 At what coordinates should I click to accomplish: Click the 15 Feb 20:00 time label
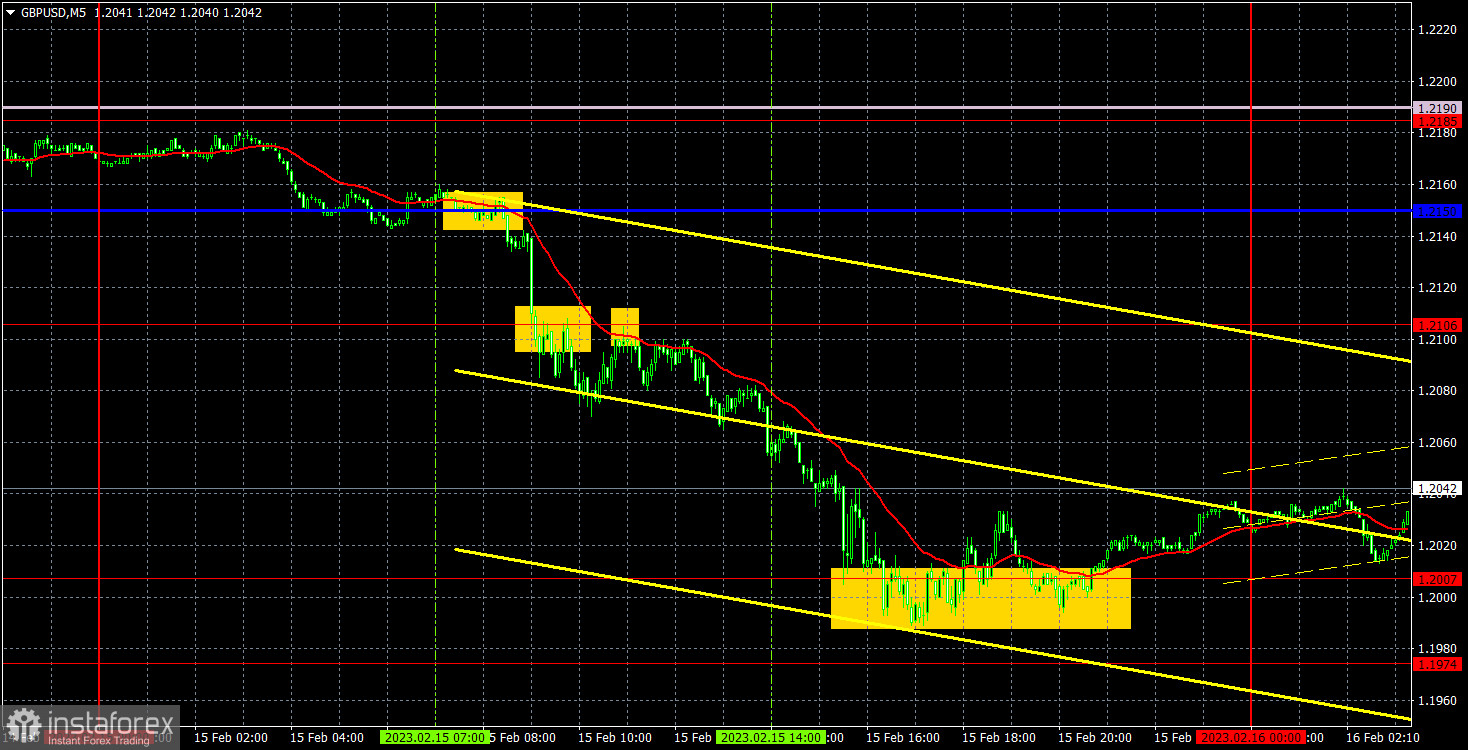pyautogui.click(x=1095, y=737)
